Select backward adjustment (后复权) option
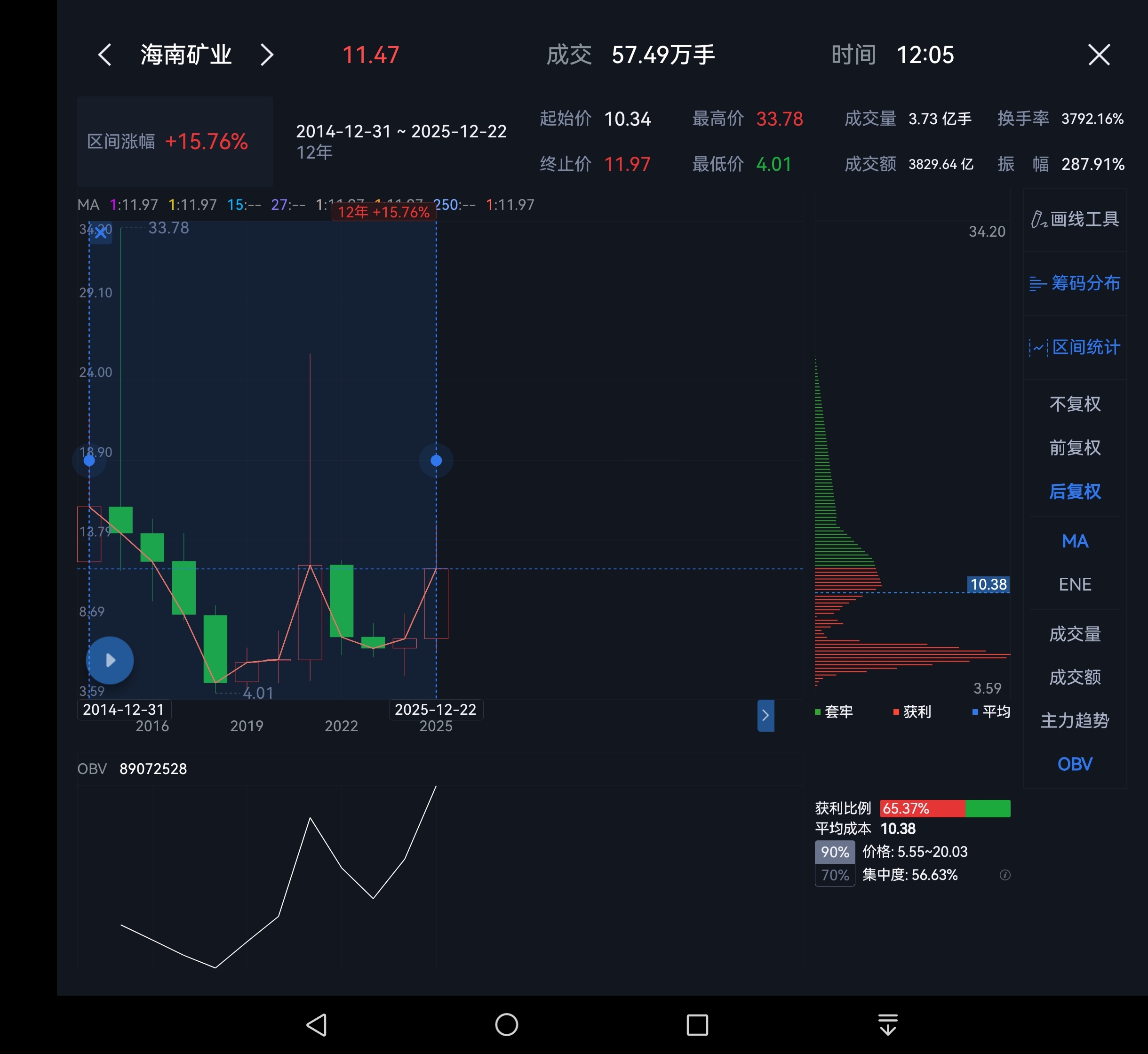This screenshot has width=1148, height=1054. [x=1075, y=492]
